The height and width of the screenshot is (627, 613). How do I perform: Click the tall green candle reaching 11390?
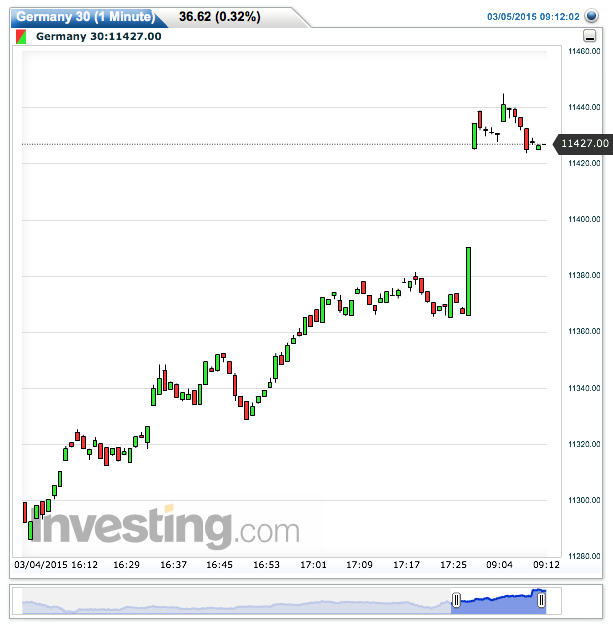468,282
